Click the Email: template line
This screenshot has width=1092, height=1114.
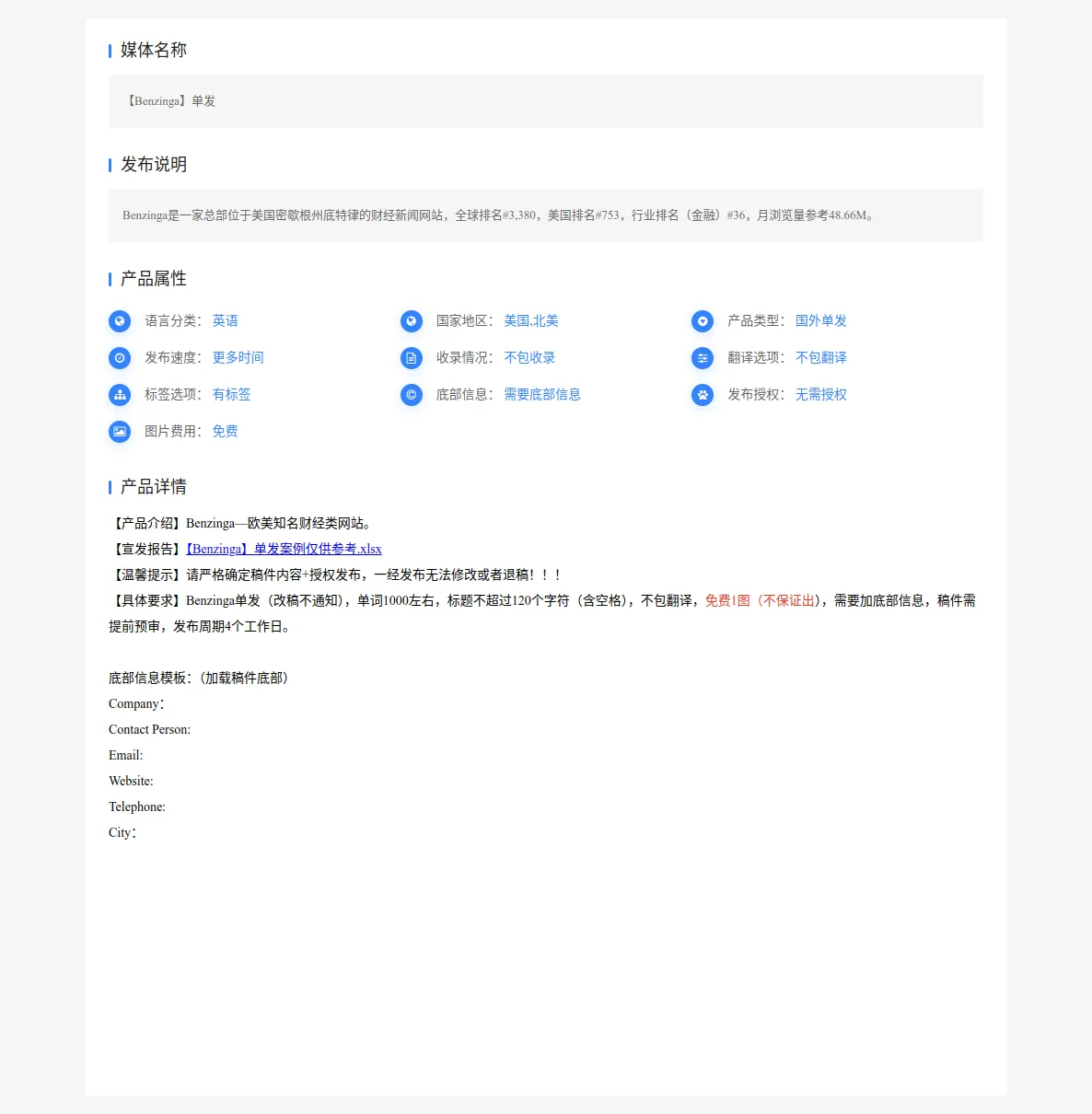tap(126, 755)
